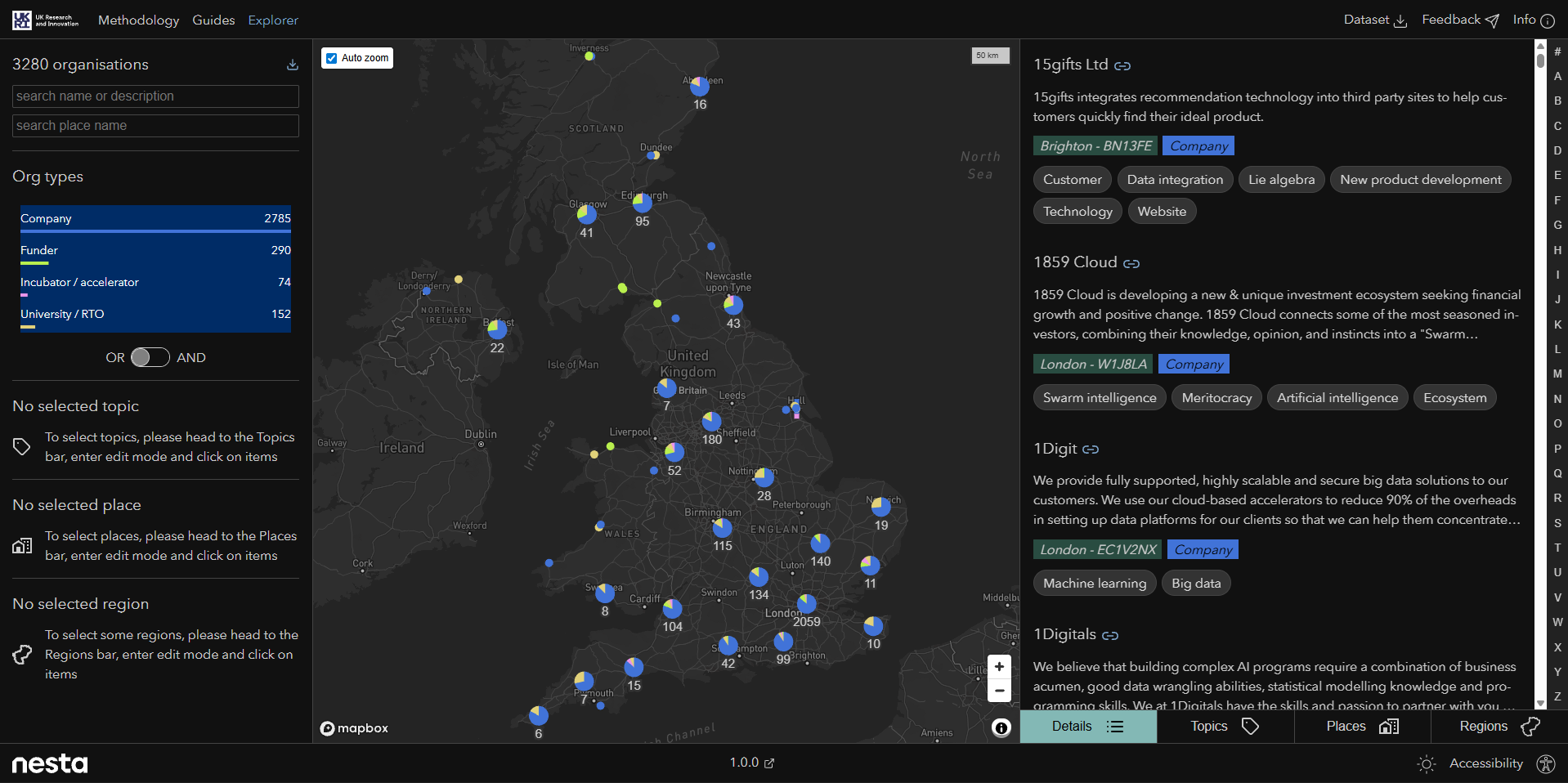
Task: Open the Methodology menu item
Action: 138,20
